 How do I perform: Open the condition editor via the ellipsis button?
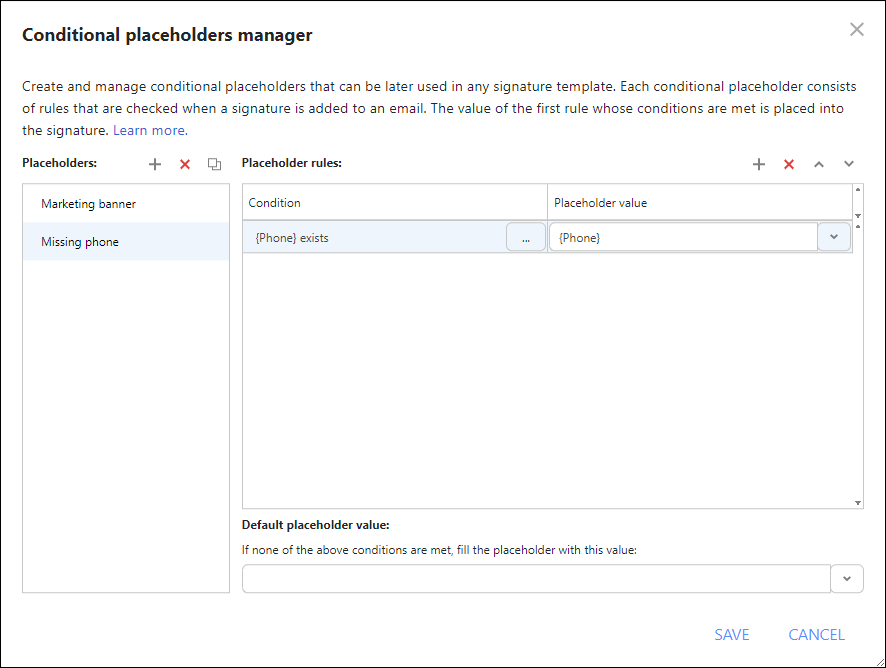526,236
